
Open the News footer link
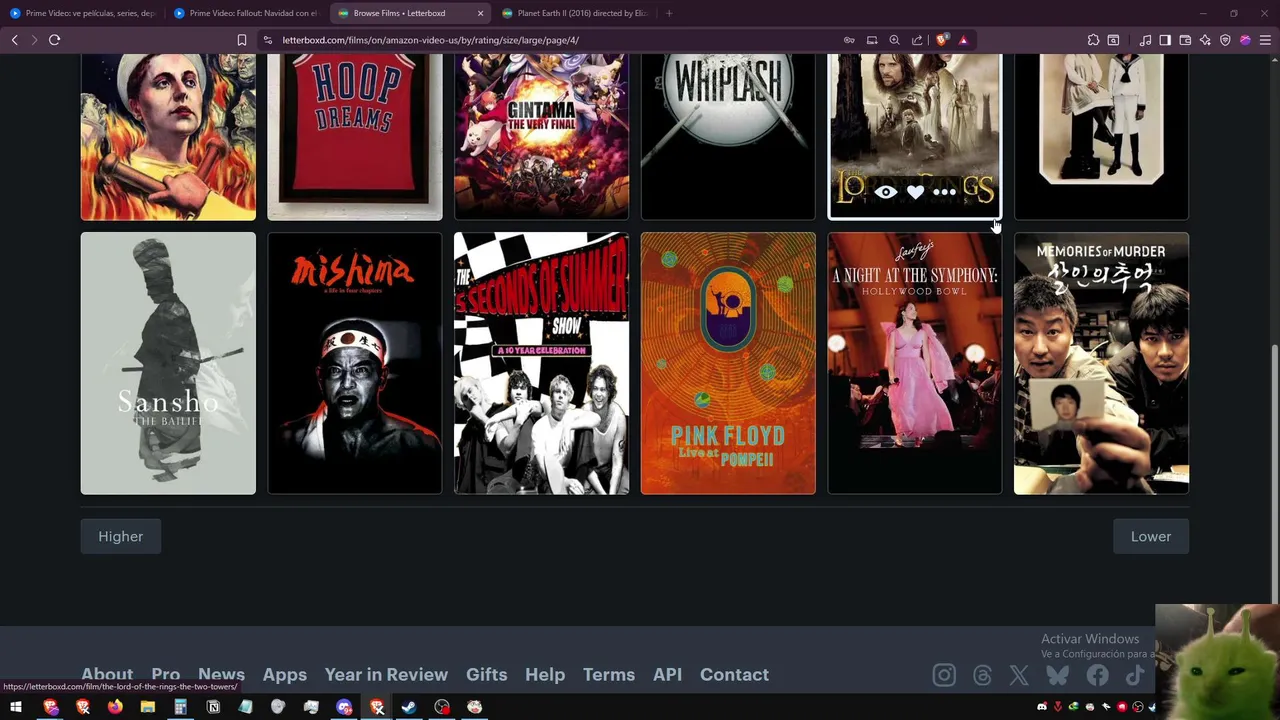tap(221, 675)
